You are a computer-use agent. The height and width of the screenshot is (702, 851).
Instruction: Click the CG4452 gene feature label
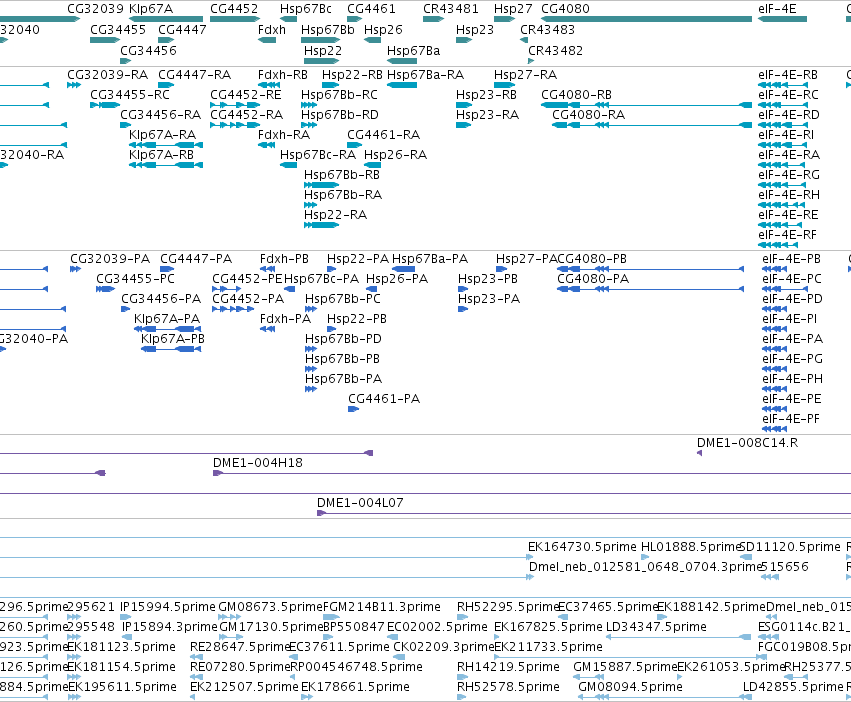234,9
